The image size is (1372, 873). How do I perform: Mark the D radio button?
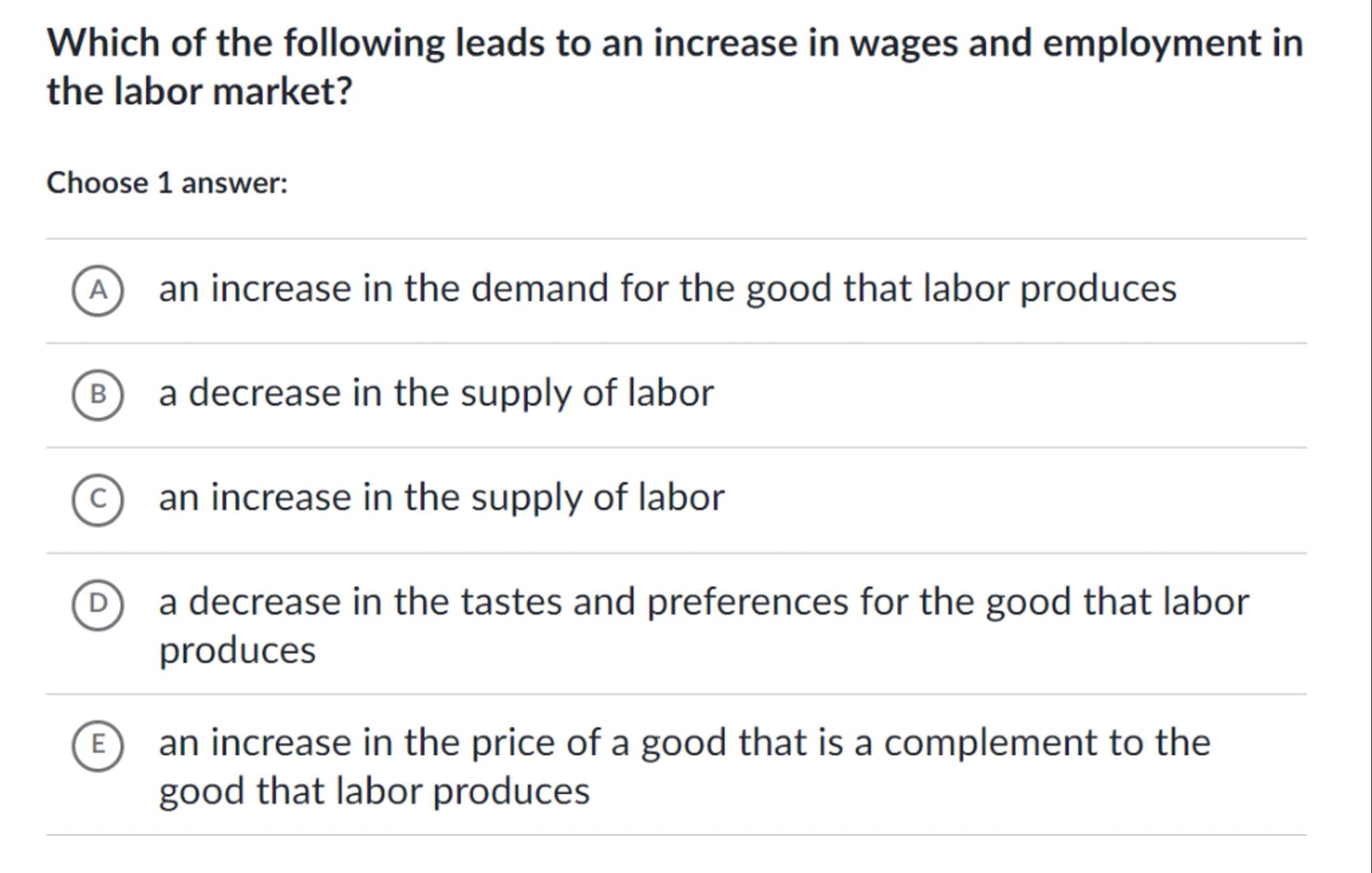click(98, 604)
